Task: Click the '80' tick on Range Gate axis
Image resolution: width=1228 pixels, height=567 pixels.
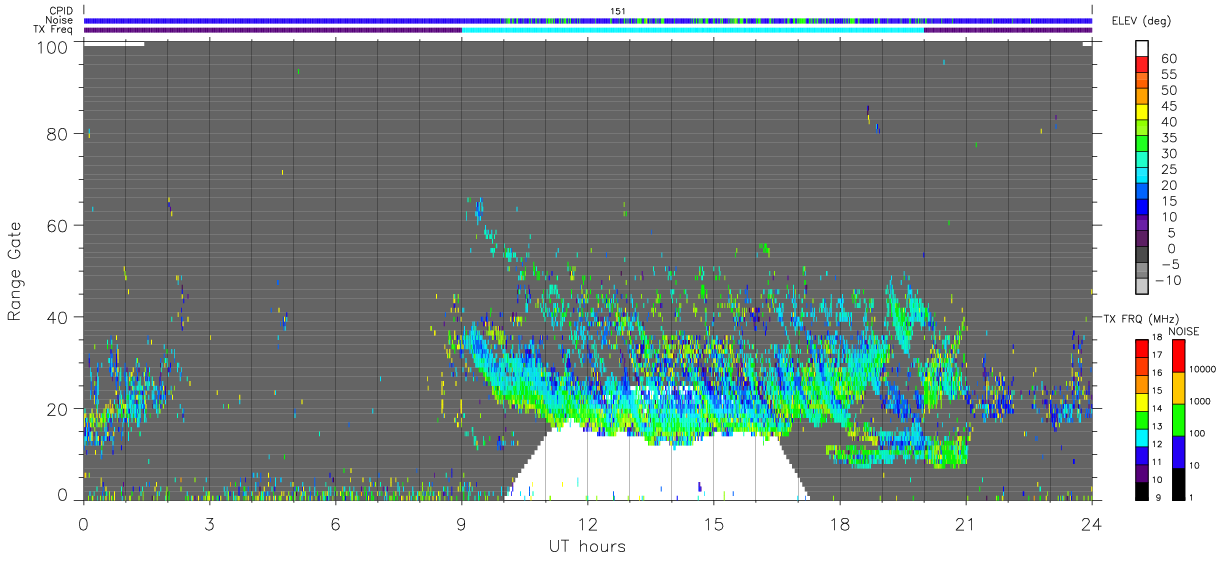Action: pos(57,134)
